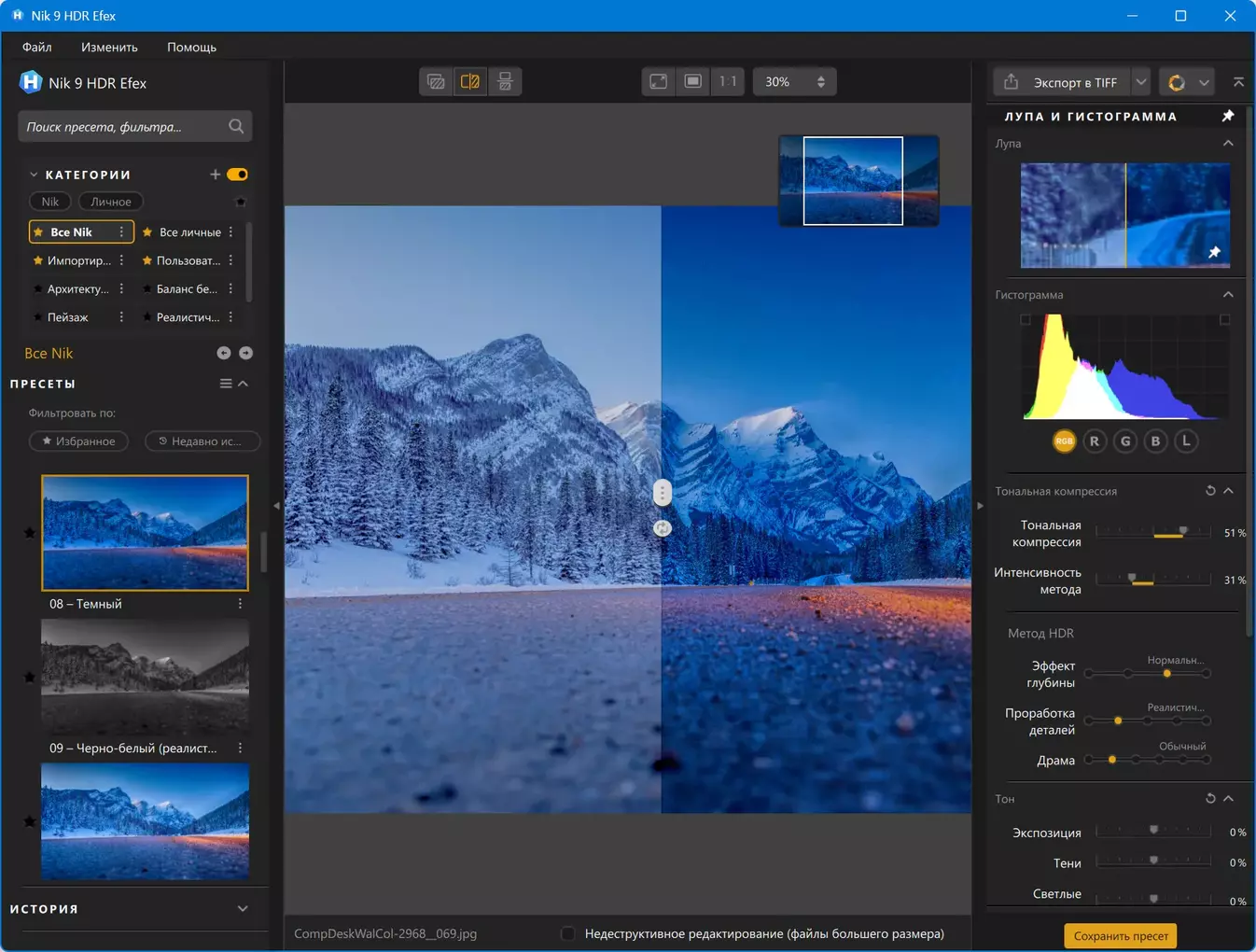Show the L luminance histogram channel
Viewport: 1256px width, 952px height.
[x=1186, y=441]
